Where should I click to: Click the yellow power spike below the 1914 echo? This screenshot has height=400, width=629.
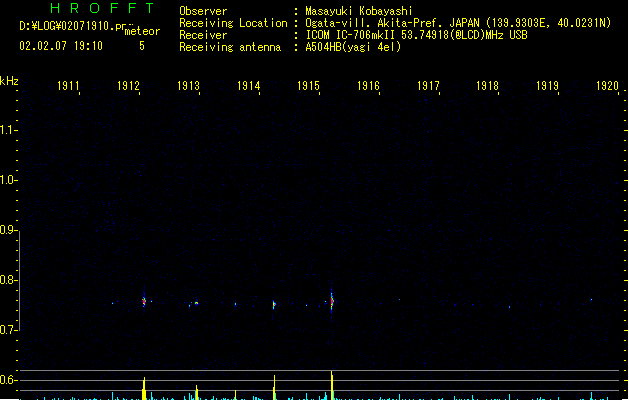(x=274, y=387)
